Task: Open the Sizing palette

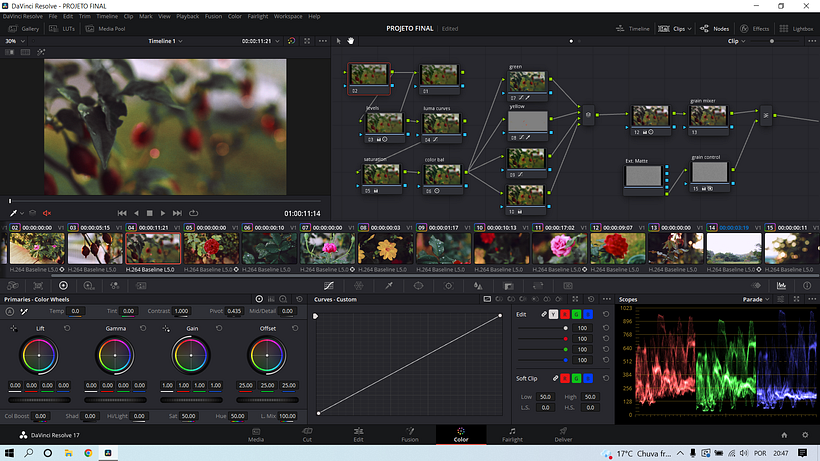Action: (x=538, y=286)
